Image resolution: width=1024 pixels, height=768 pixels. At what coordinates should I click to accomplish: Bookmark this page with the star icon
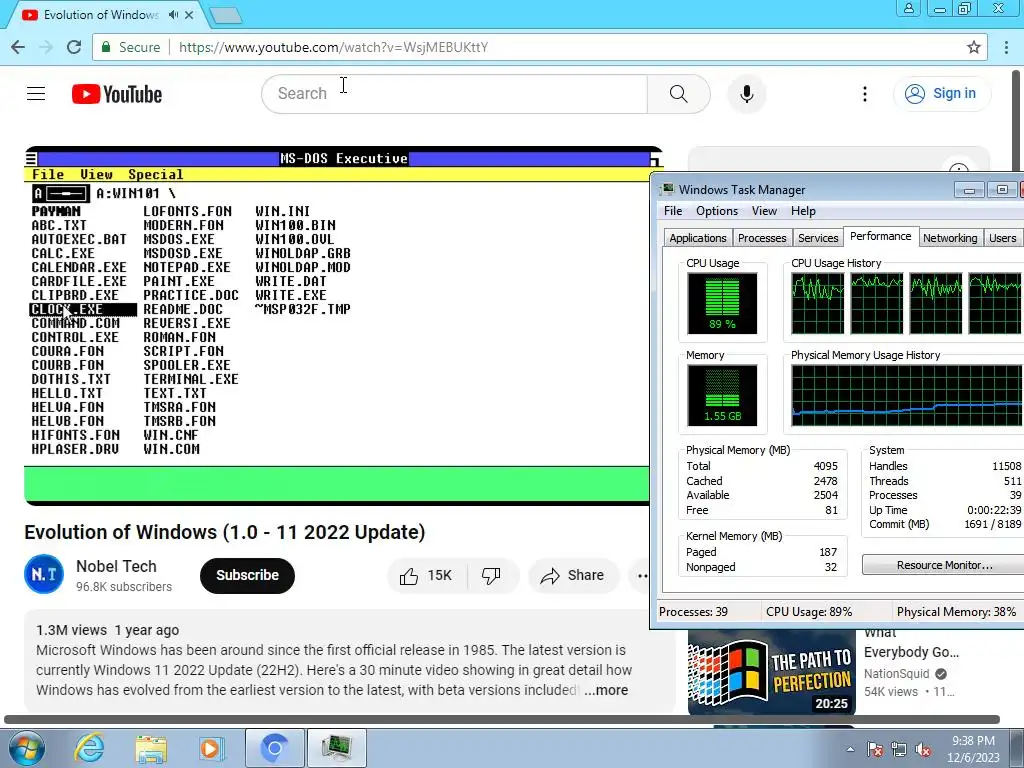tap(974, 47)
